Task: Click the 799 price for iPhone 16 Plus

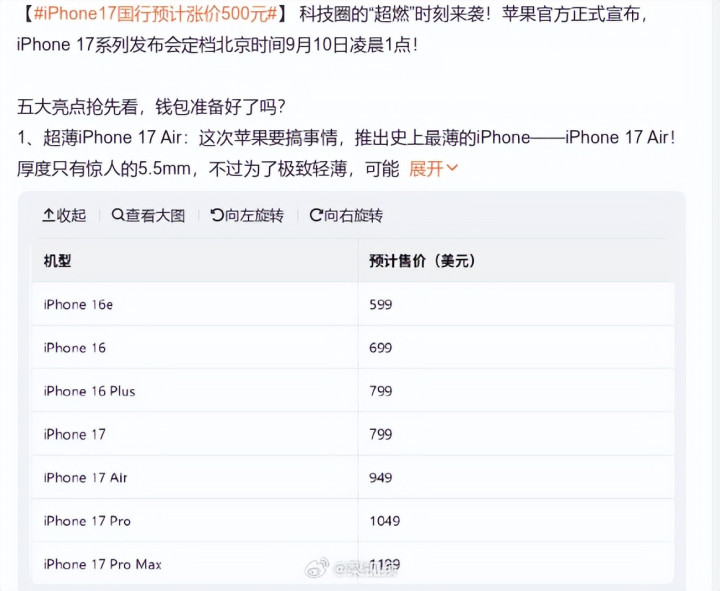Action: 381,391
